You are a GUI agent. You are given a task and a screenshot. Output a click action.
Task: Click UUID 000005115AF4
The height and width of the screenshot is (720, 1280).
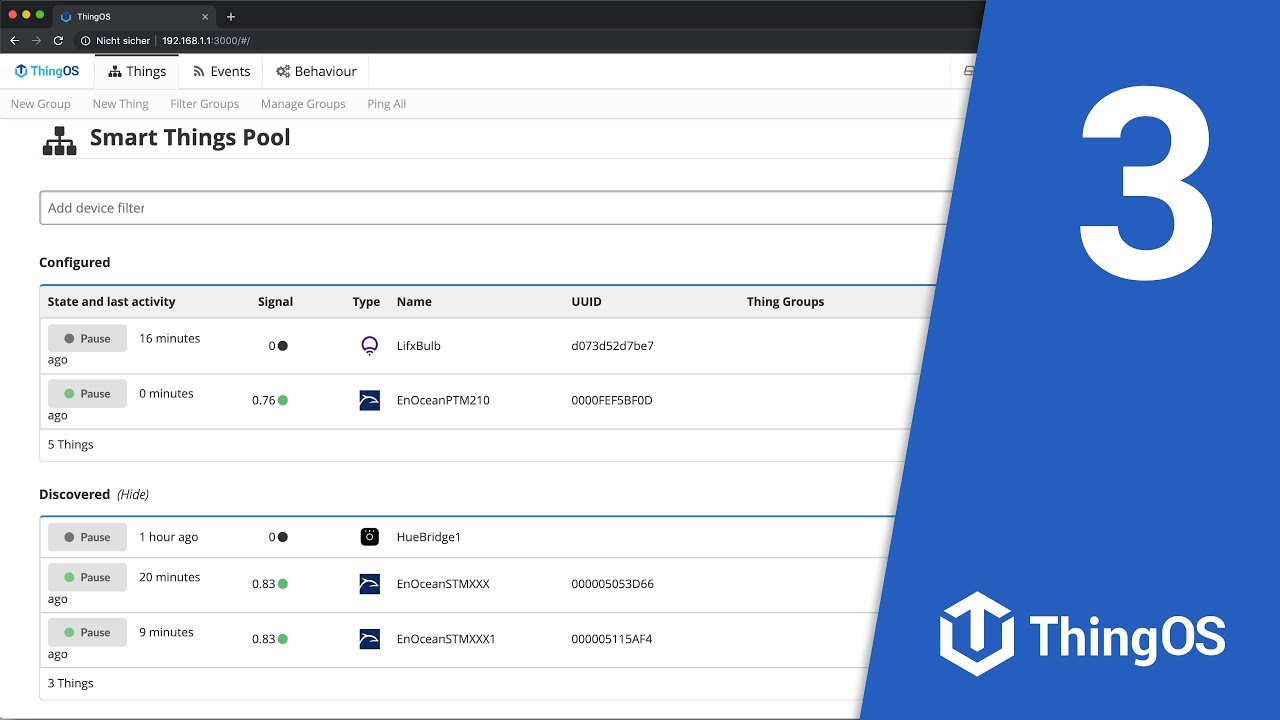point(612,639)
